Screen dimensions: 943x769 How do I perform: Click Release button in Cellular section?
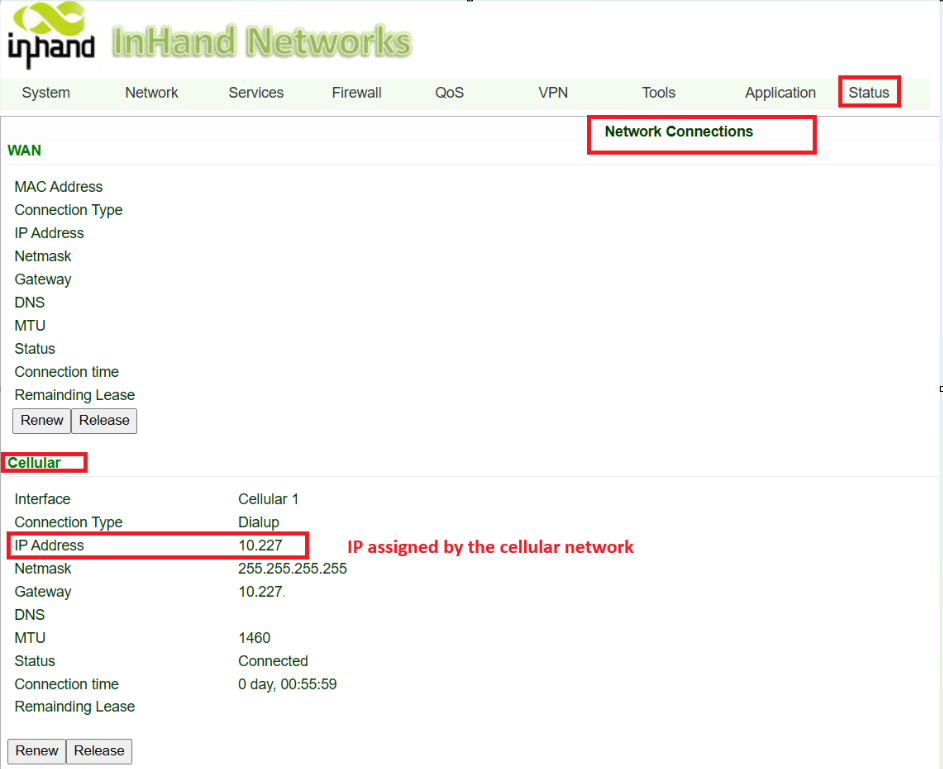[x=99, y=751]
